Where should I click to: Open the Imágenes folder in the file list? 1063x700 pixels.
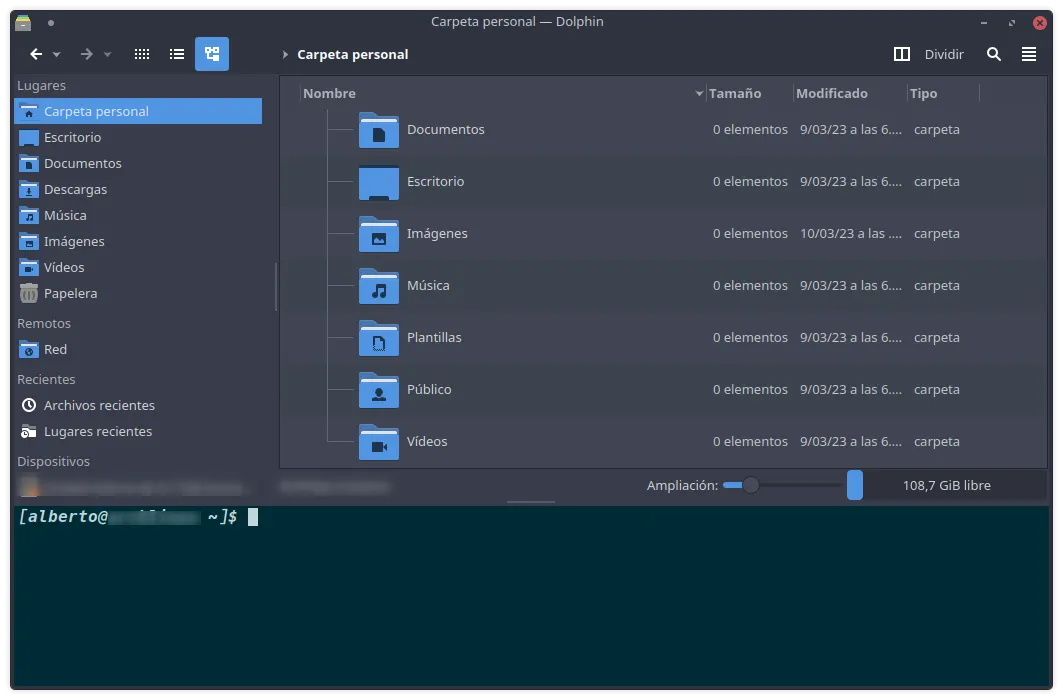point(437,233)
